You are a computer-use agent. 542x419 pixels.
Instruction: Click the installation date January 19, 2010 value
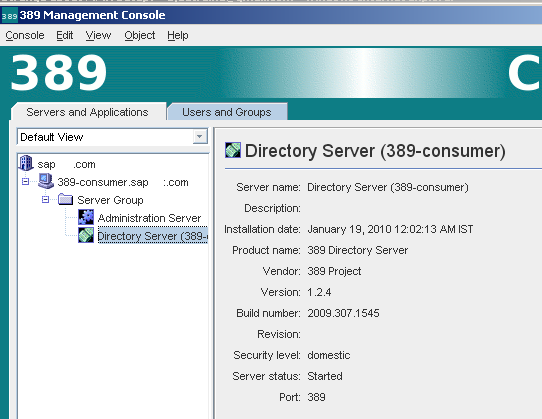click(x=390, y=229)
